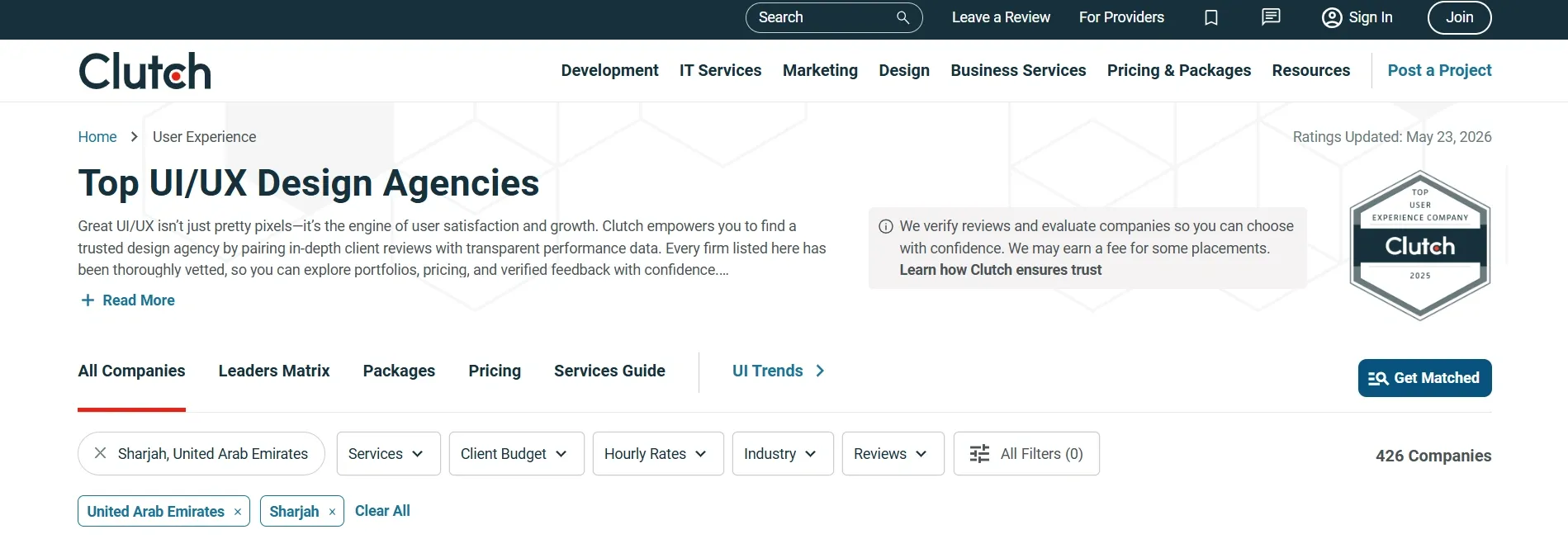Open the Reviews filter dropdown
Screen dimensions: 1568x539
[x=893, y=454]
